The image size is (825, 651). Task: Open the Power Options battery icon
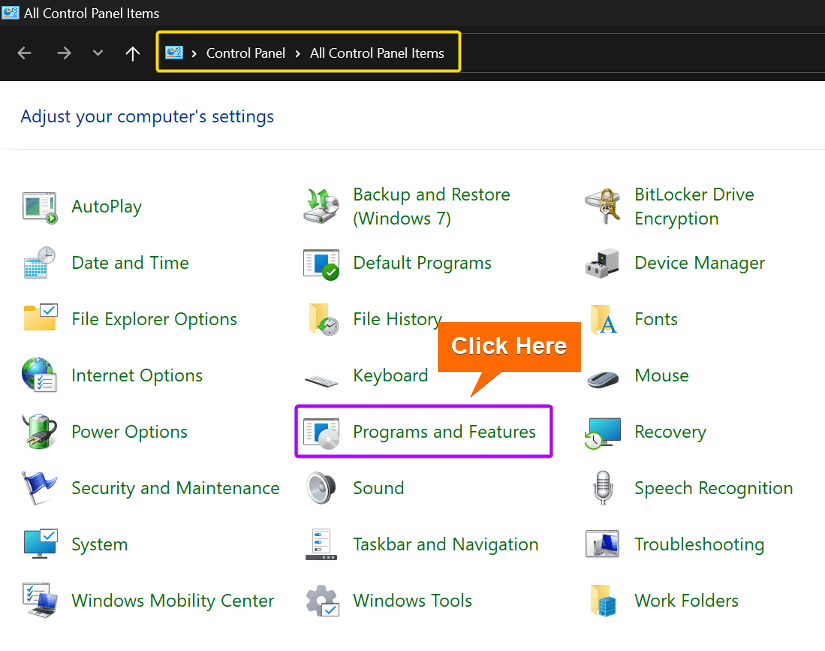click(39, 431)
